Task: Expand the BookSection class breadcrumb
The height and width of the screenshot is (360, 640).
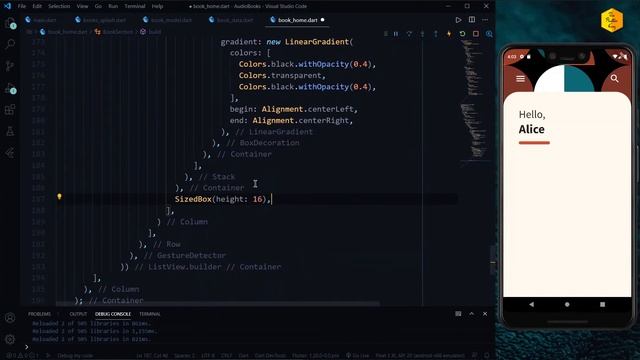Action: point(114,32)
